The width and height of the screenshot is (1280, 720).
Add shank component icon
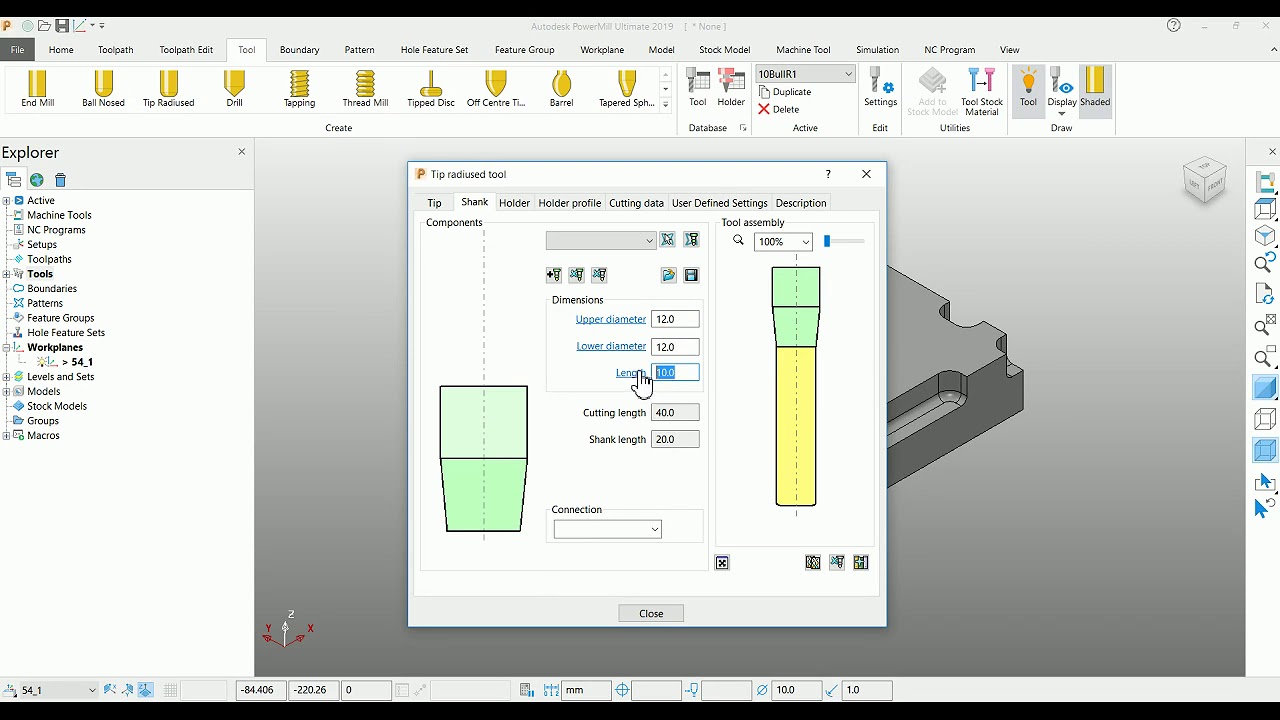(554, 275)
